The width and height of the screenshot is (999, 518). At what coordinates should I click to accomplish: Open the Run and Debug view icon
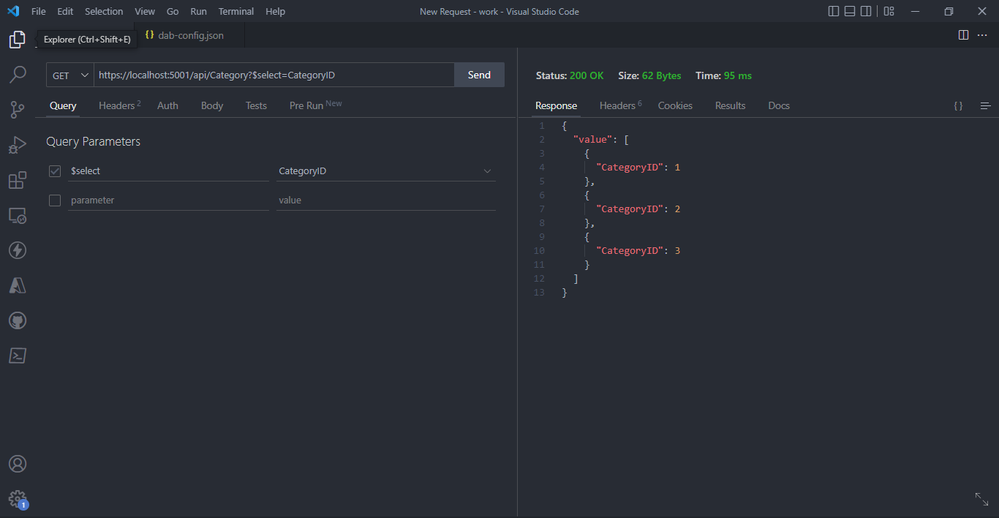pos(17,145)
